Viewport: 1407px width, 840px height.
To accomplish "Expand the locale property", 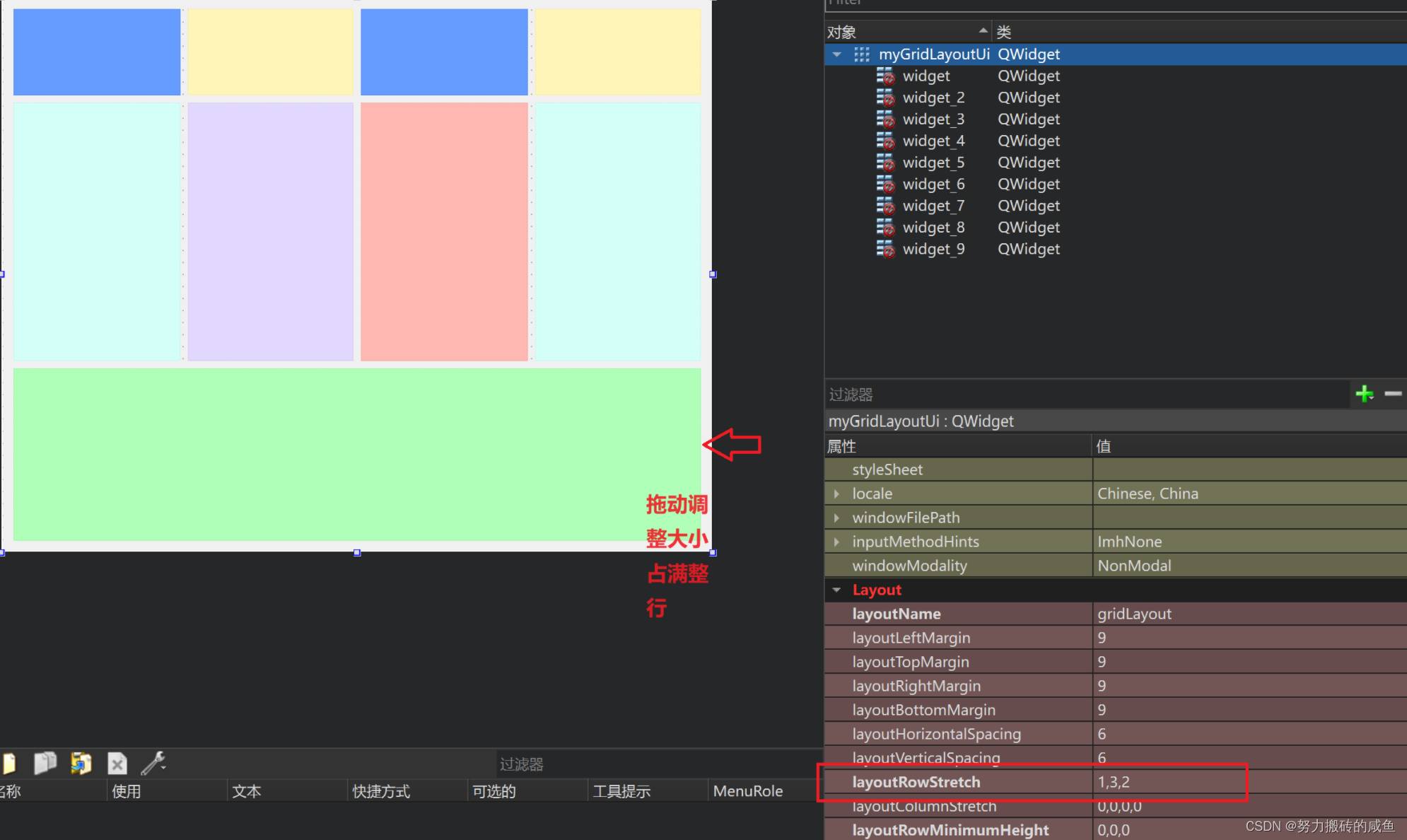I will coord(837,494).
